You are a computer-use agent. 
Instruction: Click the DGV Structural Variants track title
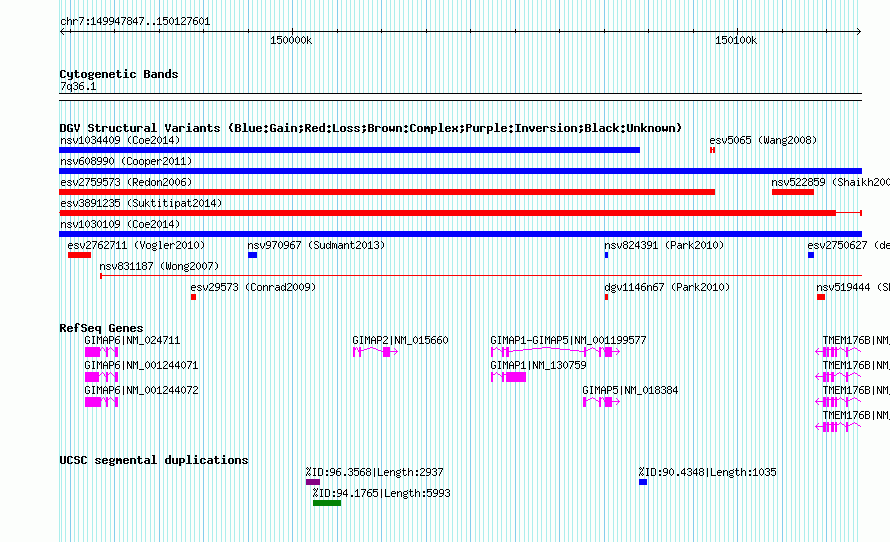371,128
